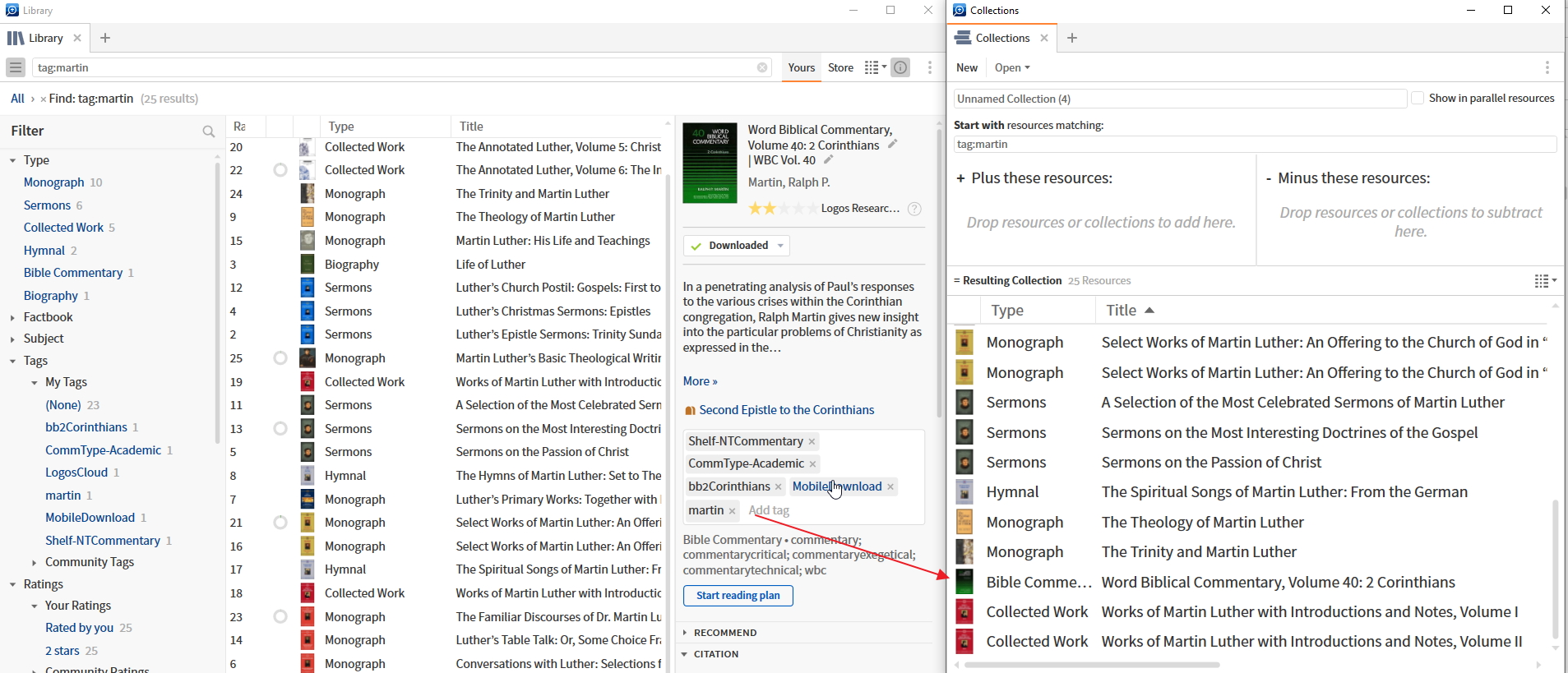Search within the Filter sidebar
Screen dimensions: 1568x673
209,131
